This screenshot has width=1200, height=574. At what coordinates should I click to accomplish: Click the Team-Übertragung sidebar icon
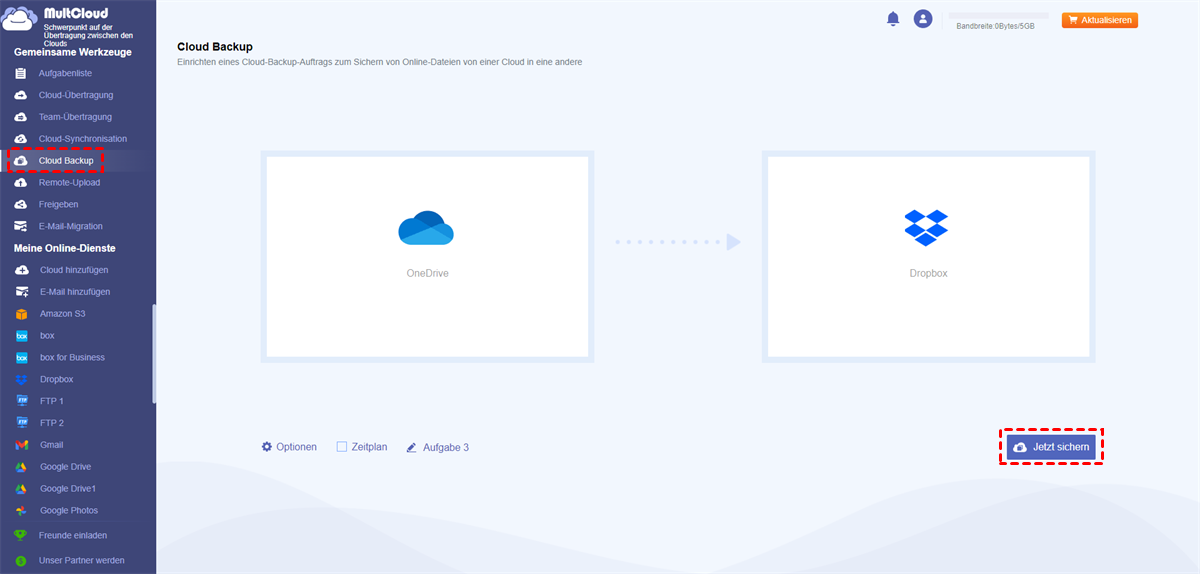point(21,117)
